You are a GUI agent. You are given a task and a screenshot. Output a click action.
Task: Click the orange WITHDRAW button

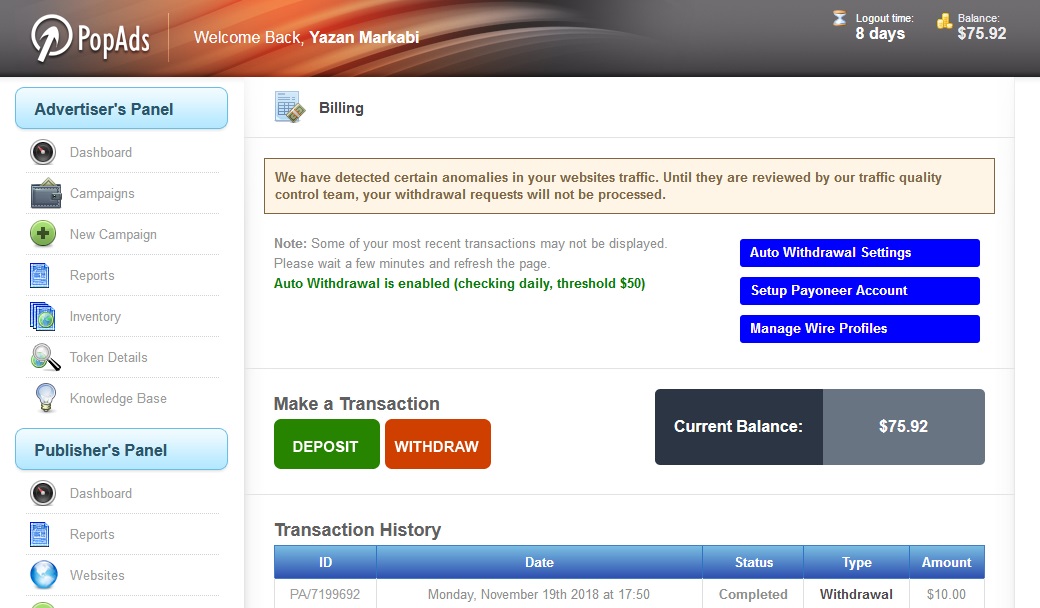pos(438,444)
